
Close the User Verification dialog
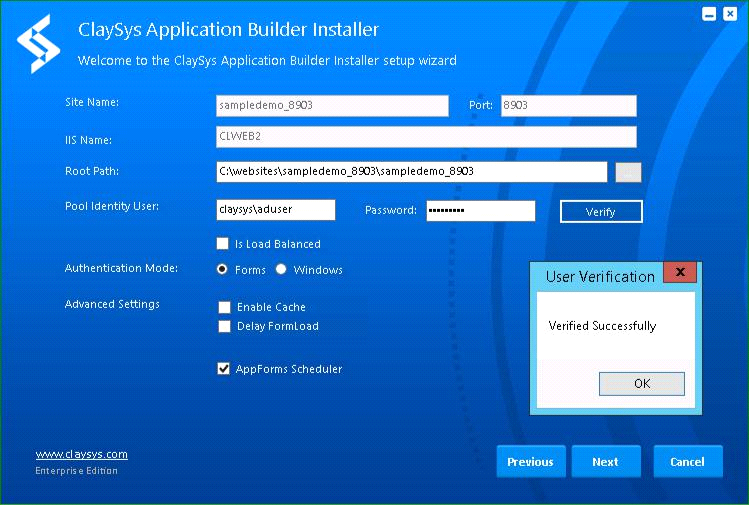tap(680, 272)
